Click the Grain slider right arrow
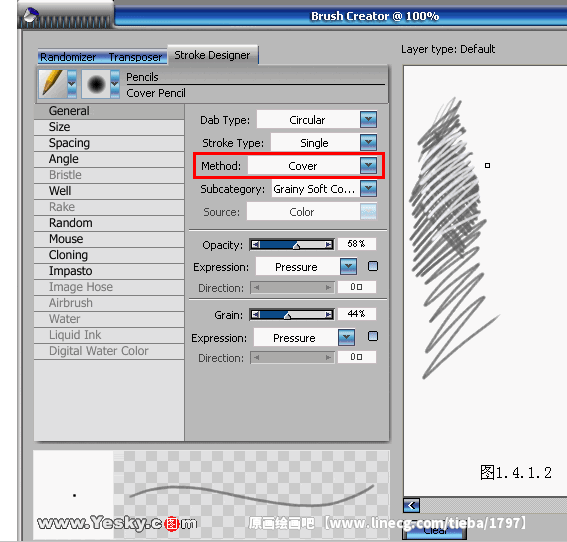The height and width of the screenshot is (542, 567). point(329,315)
